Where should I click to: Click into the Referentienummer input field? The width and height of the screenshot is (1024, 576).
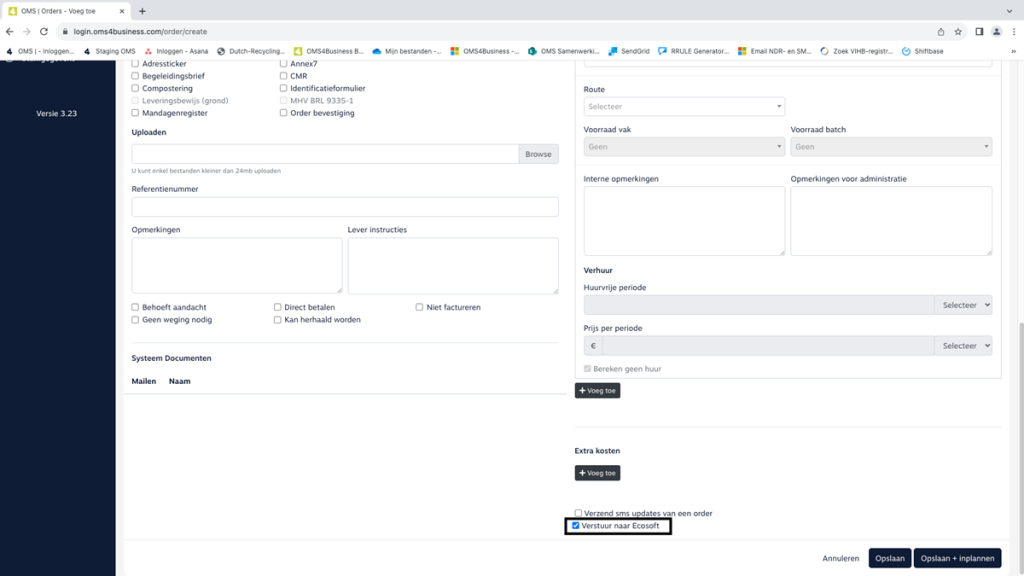[345, 207]
